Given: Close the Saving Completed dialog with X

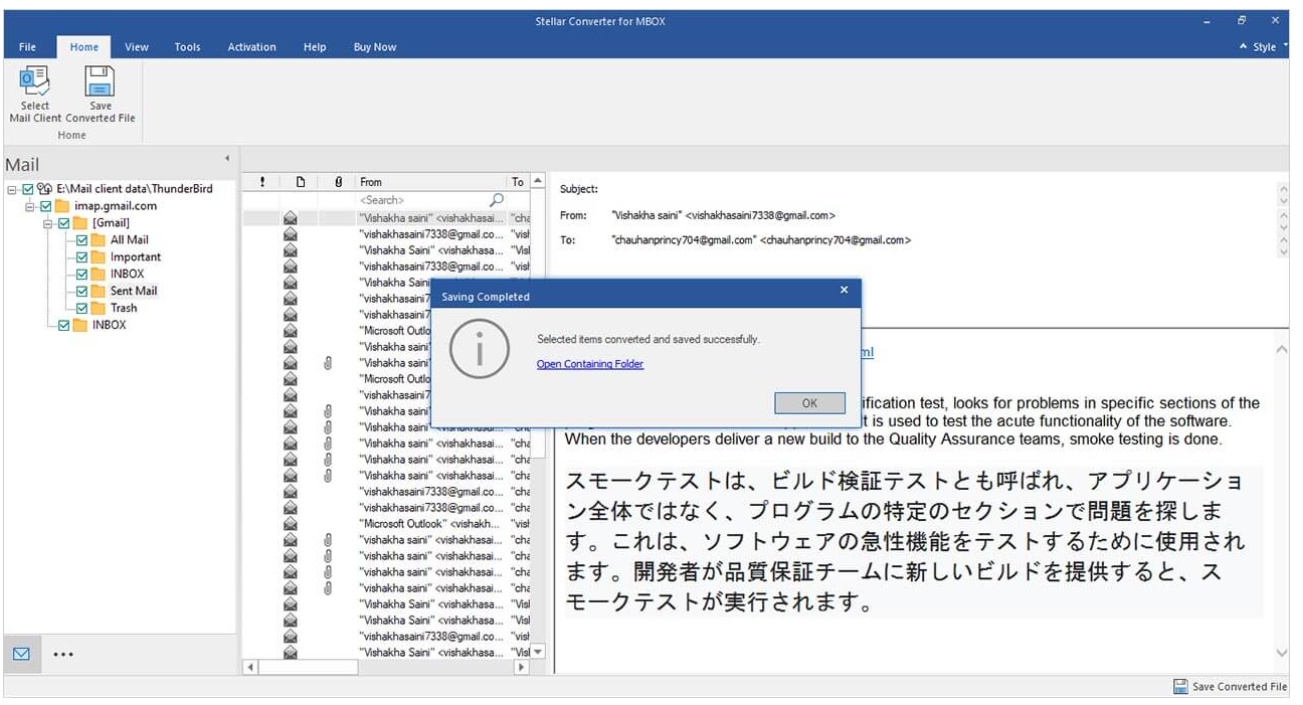Looking at the screenshot, I should click(x=844, y=290).
